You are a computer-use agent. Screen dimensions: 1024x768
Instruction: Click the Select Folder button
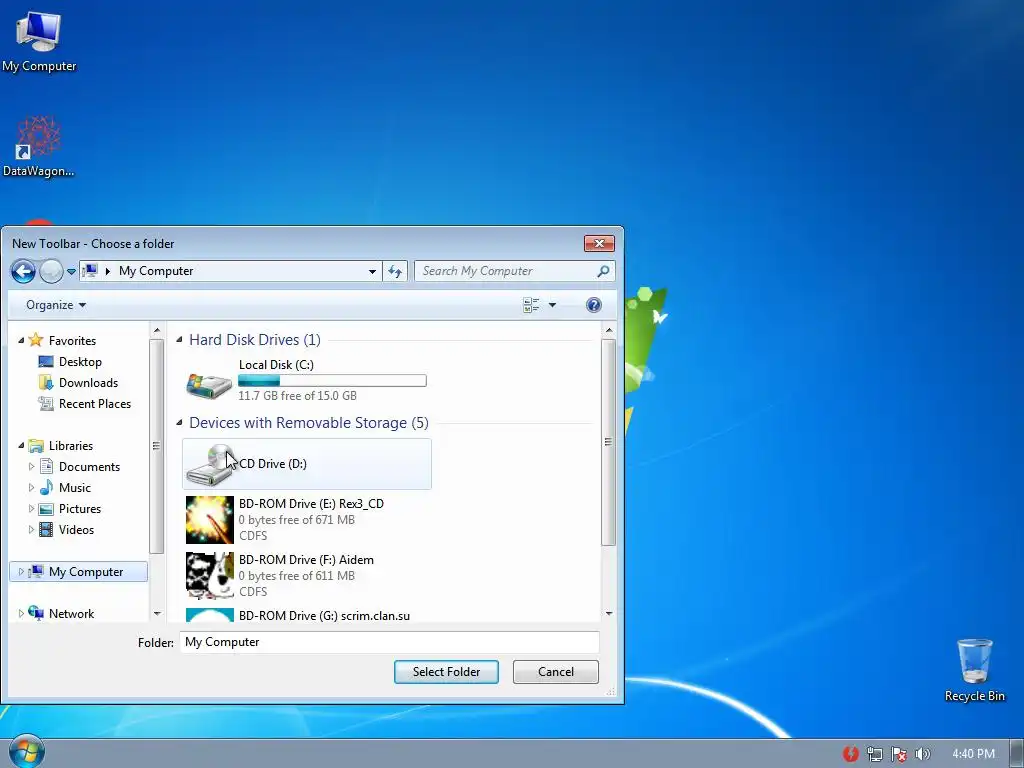click(446, 672)
